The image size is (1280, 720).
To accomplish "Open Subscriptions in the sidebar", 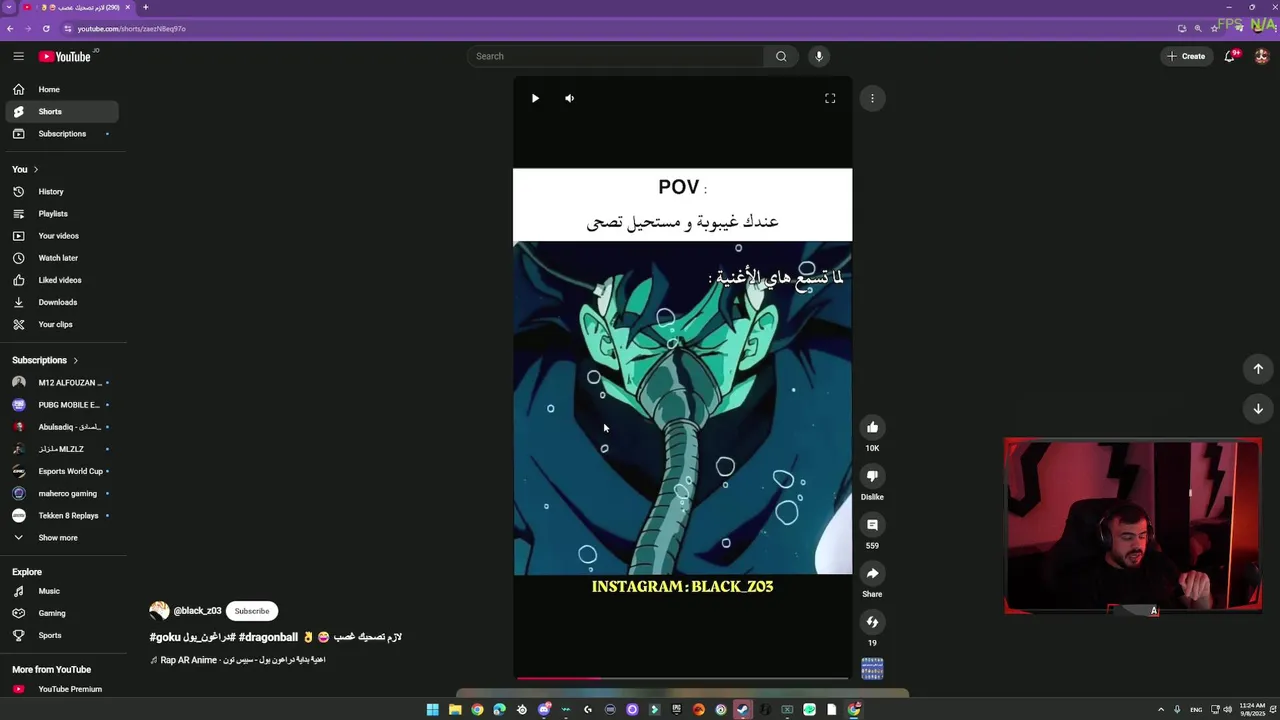I will click(60, 133).
